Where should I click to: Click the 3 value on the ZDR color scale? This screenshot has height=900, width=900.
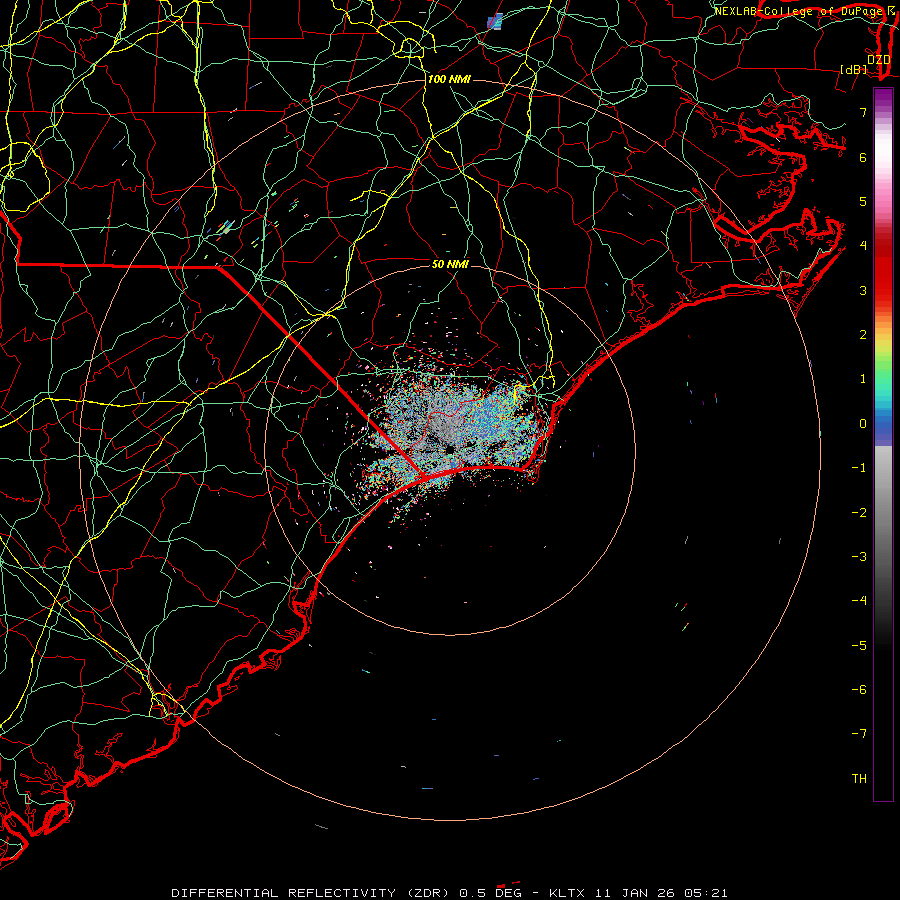pos(863,290)
